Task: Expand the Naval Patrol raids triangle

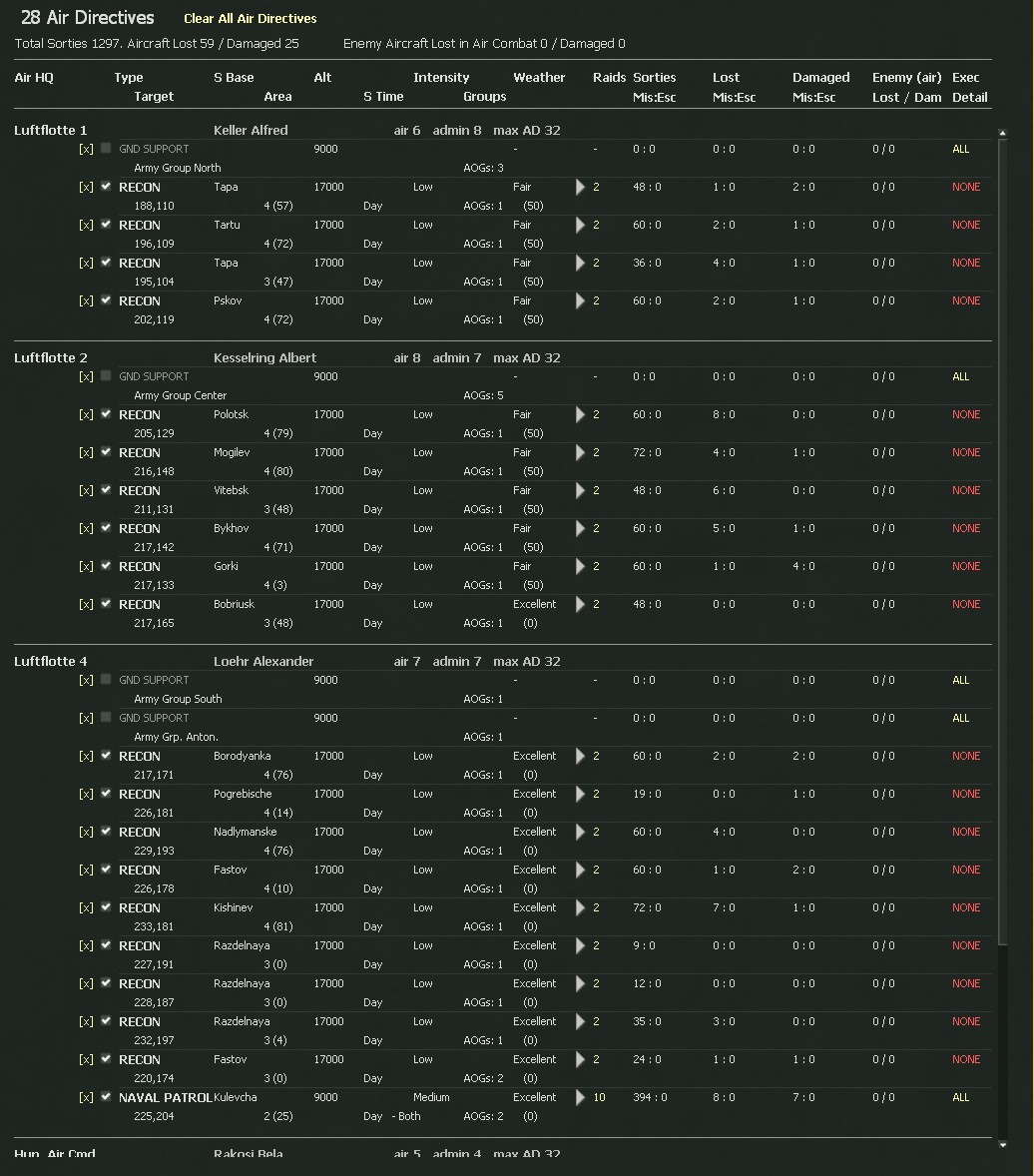Action: pyautogui.click(x=580, y=1098)
